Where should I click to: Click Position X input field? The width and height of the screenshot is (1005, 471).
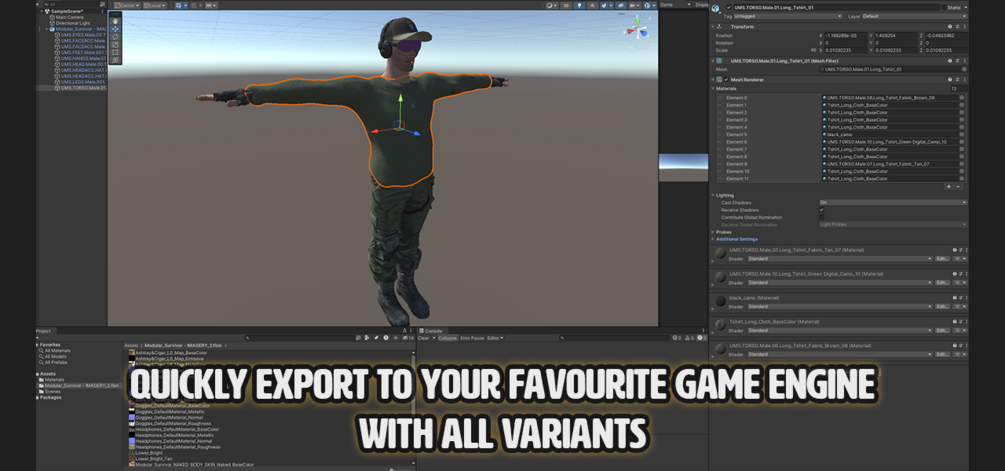coord(846,35)
